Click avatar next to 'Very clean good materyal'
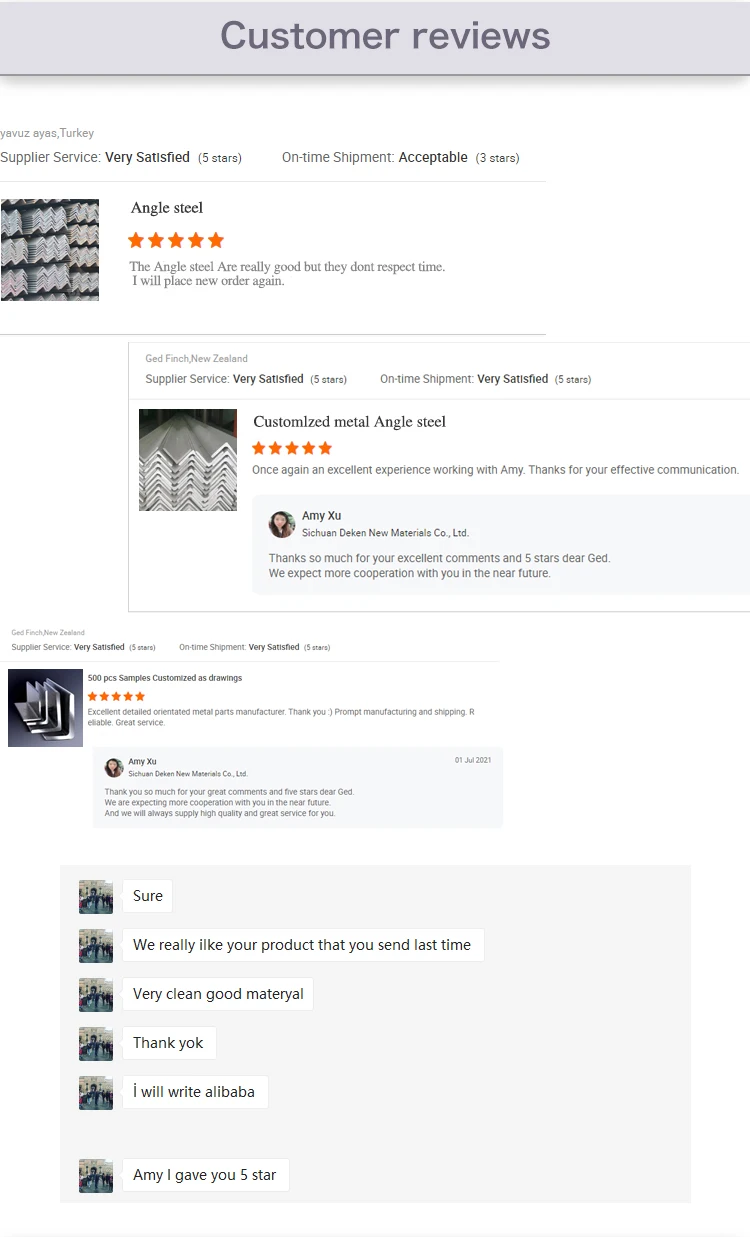750x1237 pixels. pos(96,995)
